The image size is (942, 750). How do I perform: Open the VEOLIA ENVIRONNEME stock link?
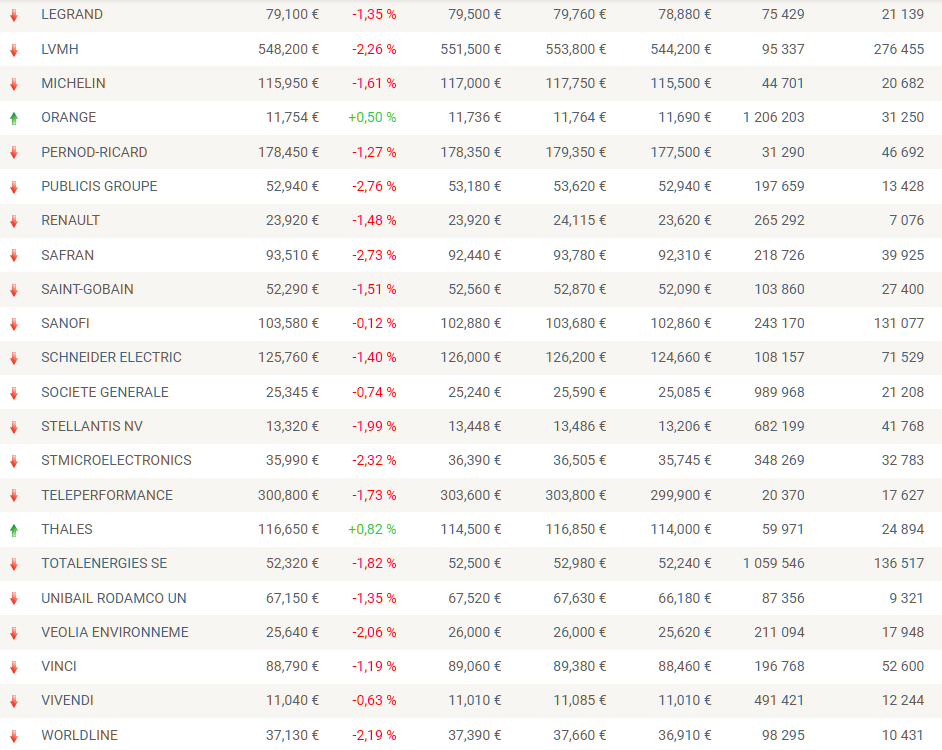point(115,632)
